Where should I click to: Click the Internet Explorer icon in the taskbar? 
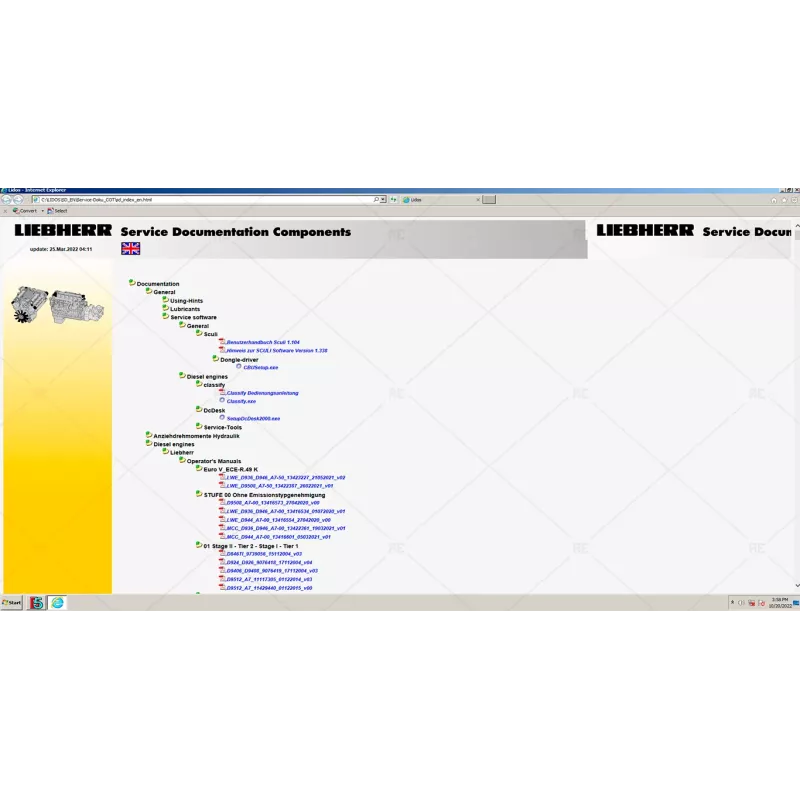pyautogui.click(x=56, y=603)
